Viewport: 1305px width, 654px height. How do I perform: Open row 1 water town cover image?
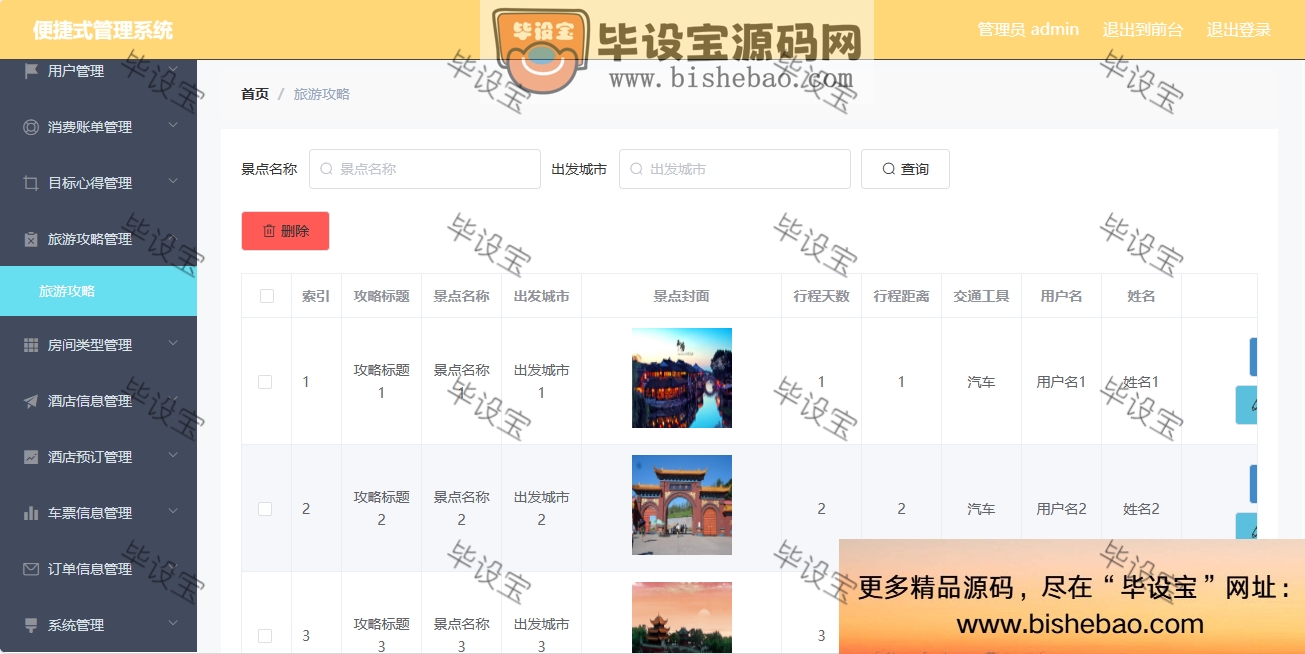click(x=682, y=378)
